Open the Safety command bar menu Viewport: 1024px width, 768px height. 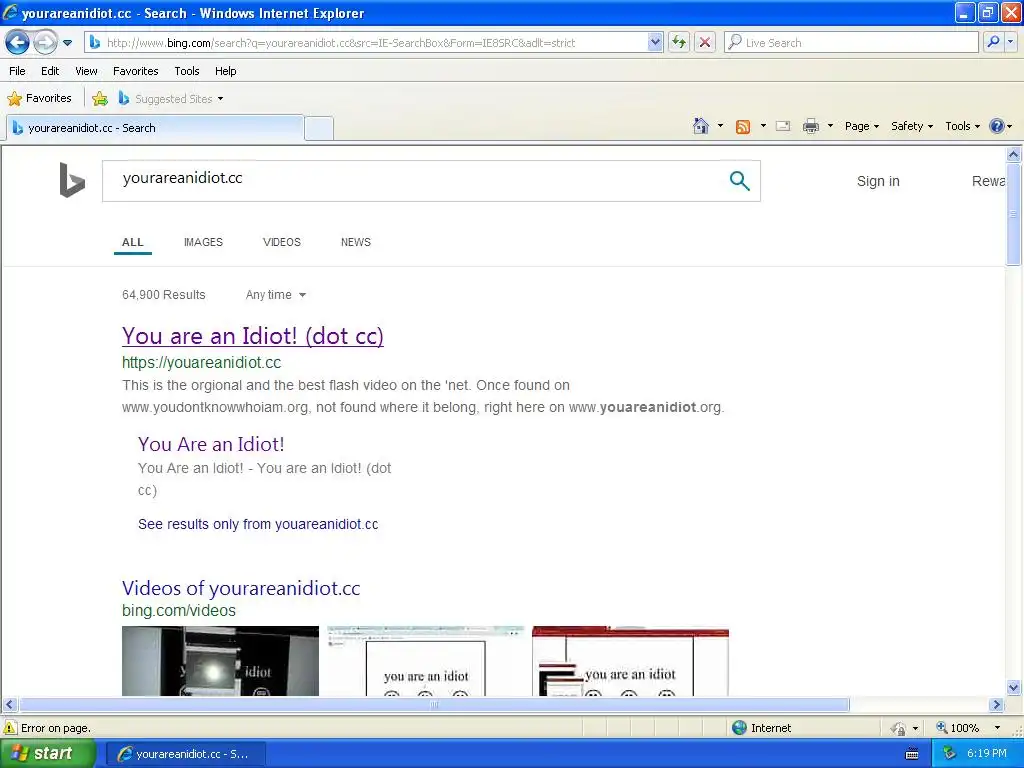pyautogui.click(x=912, y=126)
